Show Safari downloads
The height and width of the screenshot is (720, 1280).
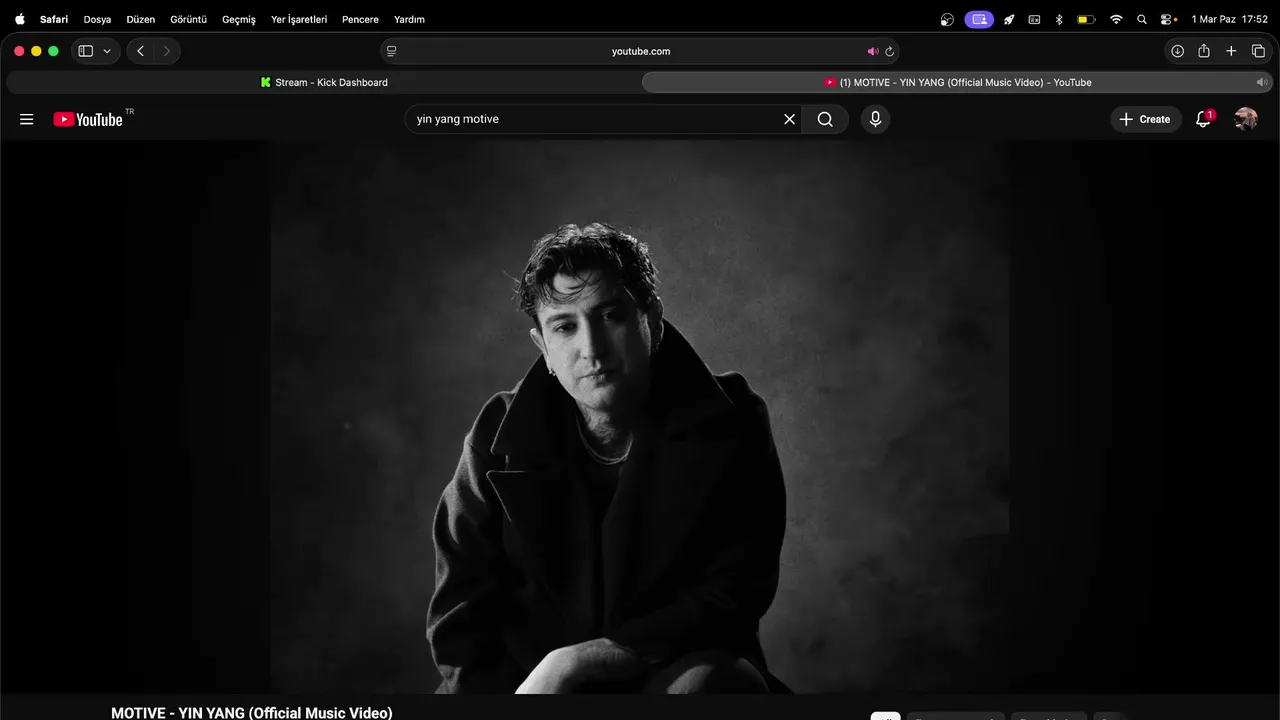click(1177, 51)
